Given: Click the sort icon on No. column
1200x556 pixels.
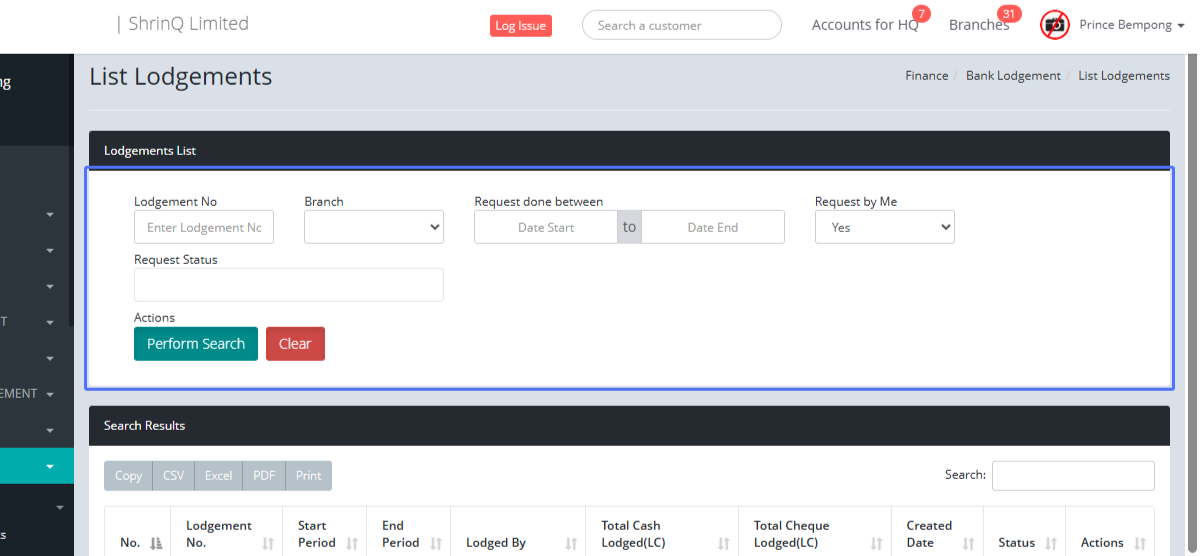Looking at the screenshot, I should pos(156,543).
